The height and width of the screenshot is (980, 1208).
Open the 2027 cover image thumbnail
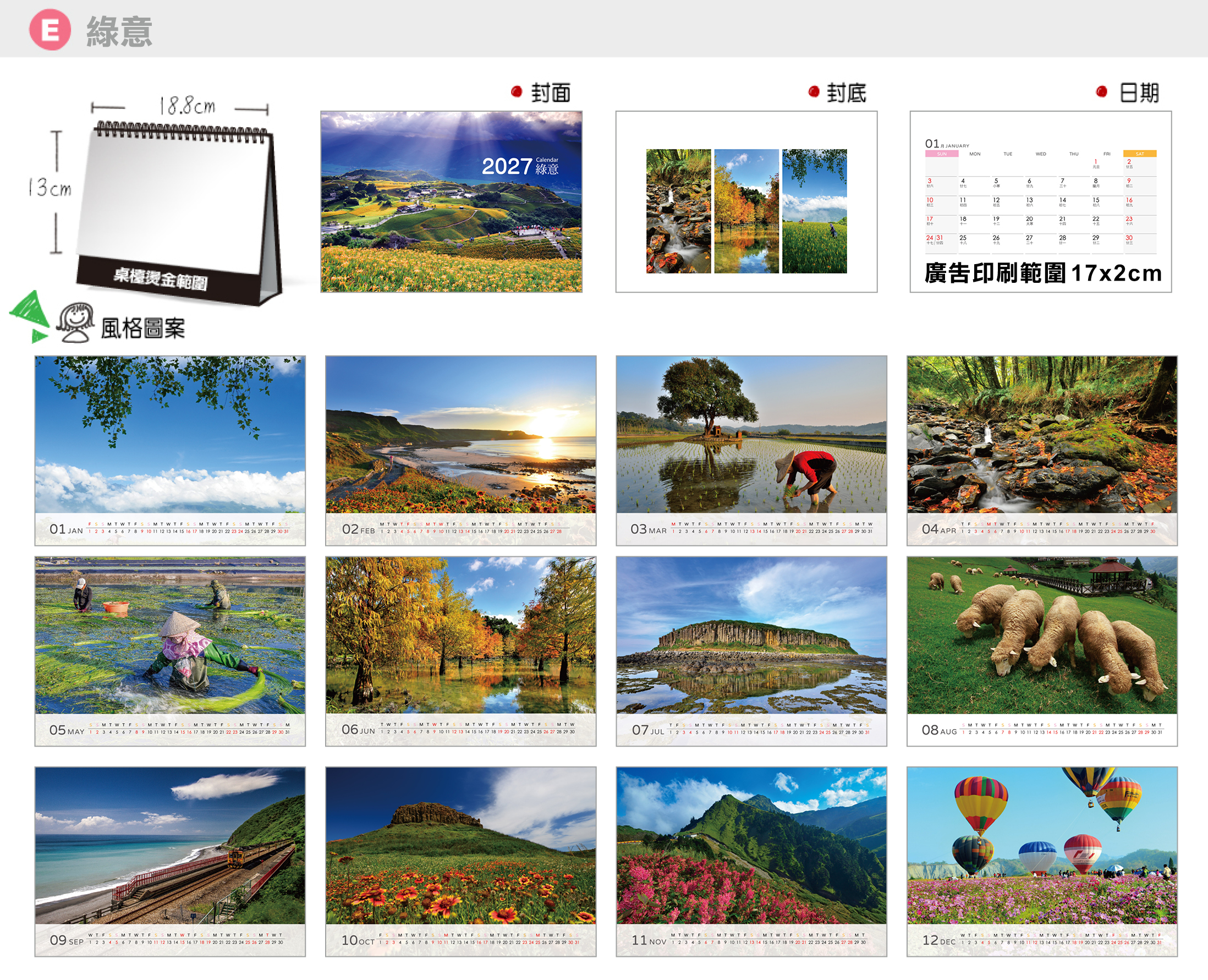click(x=452, y=201)
